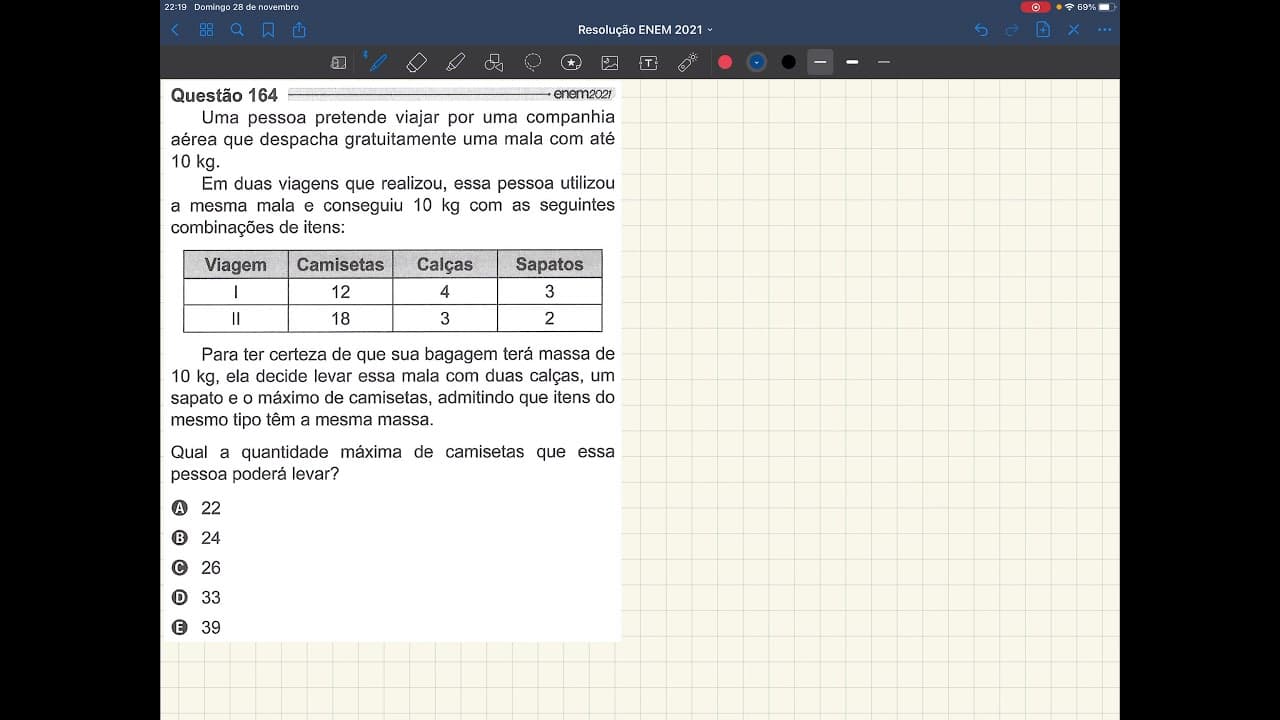Click the Sapatos value 2 in Viagem II
Image resolution: width=1280 pixels, height=720 pixels.
[549, 319]
